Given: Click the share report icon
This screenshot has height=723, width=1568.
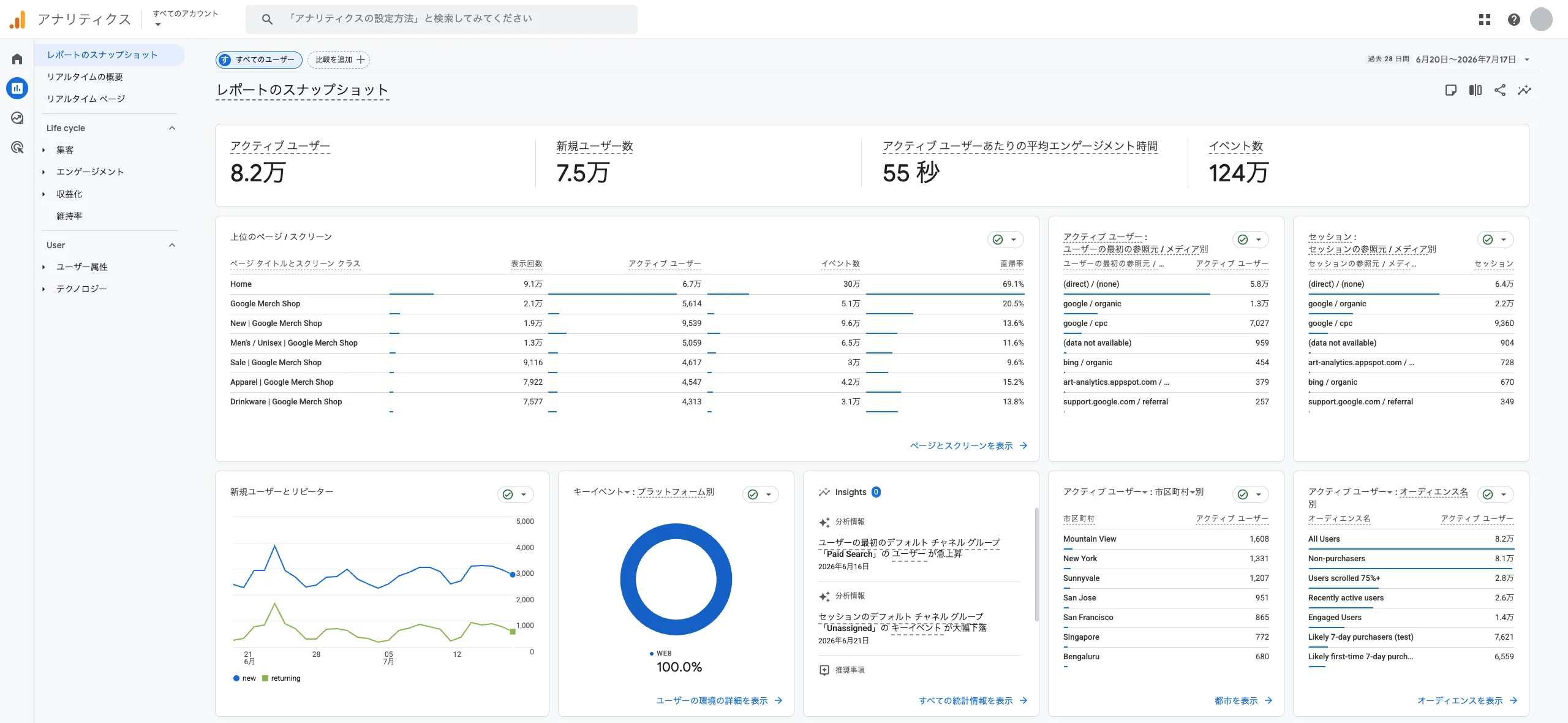Looking at the screenshot, I should click(1500, 90).
